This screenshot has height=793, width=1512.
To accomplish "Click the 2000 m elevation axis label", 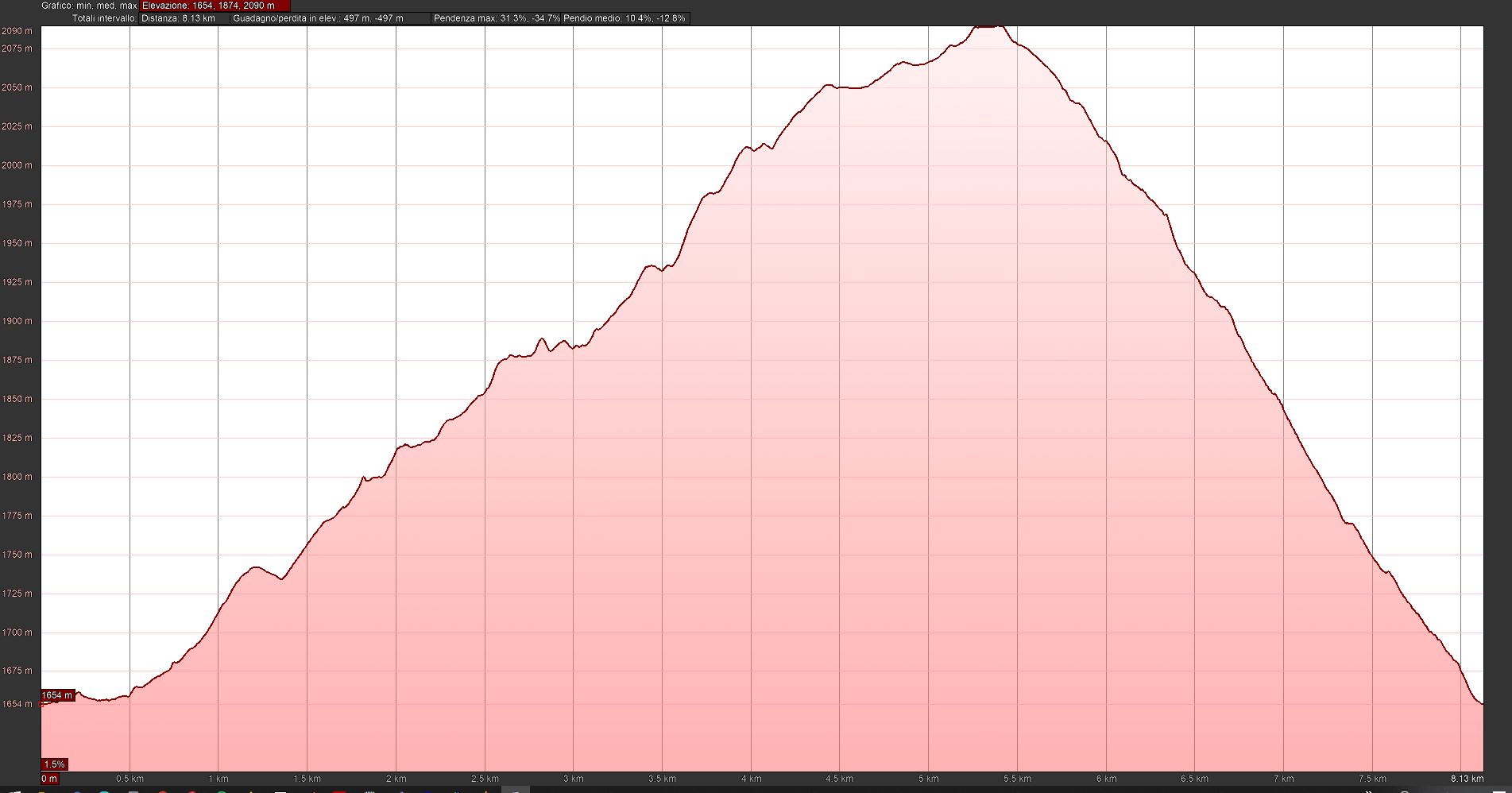I will click(x=17, y=165).
